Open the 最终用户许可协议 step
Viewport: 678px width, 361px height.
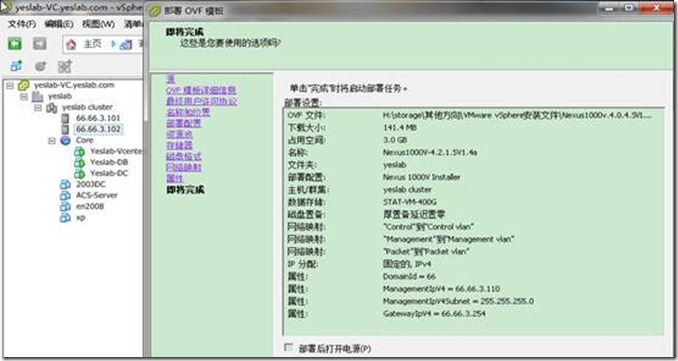click(201, 101)
